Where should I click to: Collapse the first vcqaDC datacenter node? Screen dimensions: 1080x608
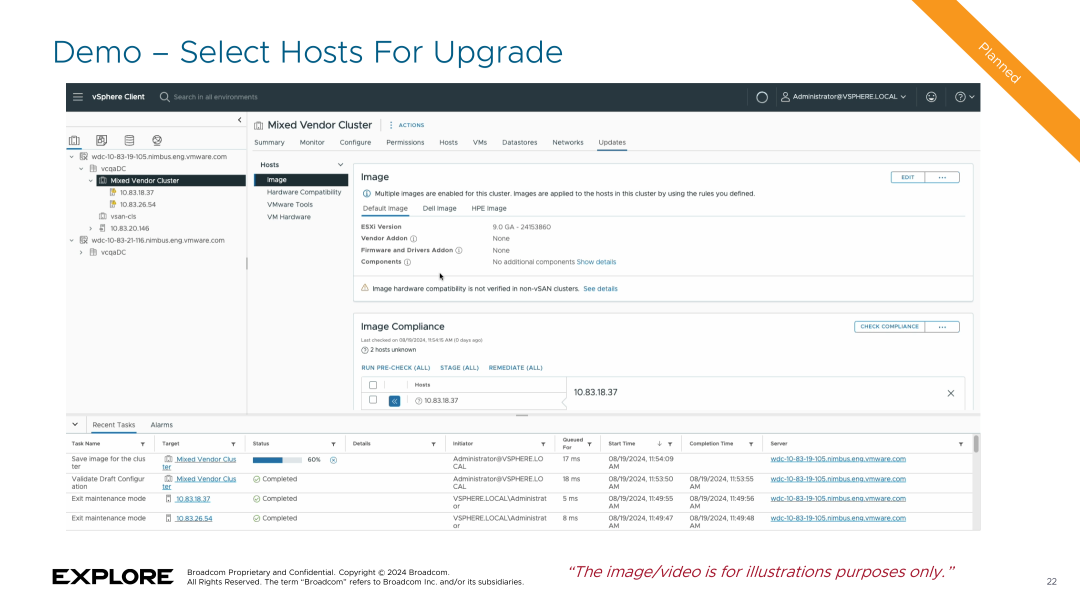click(81, 169)
